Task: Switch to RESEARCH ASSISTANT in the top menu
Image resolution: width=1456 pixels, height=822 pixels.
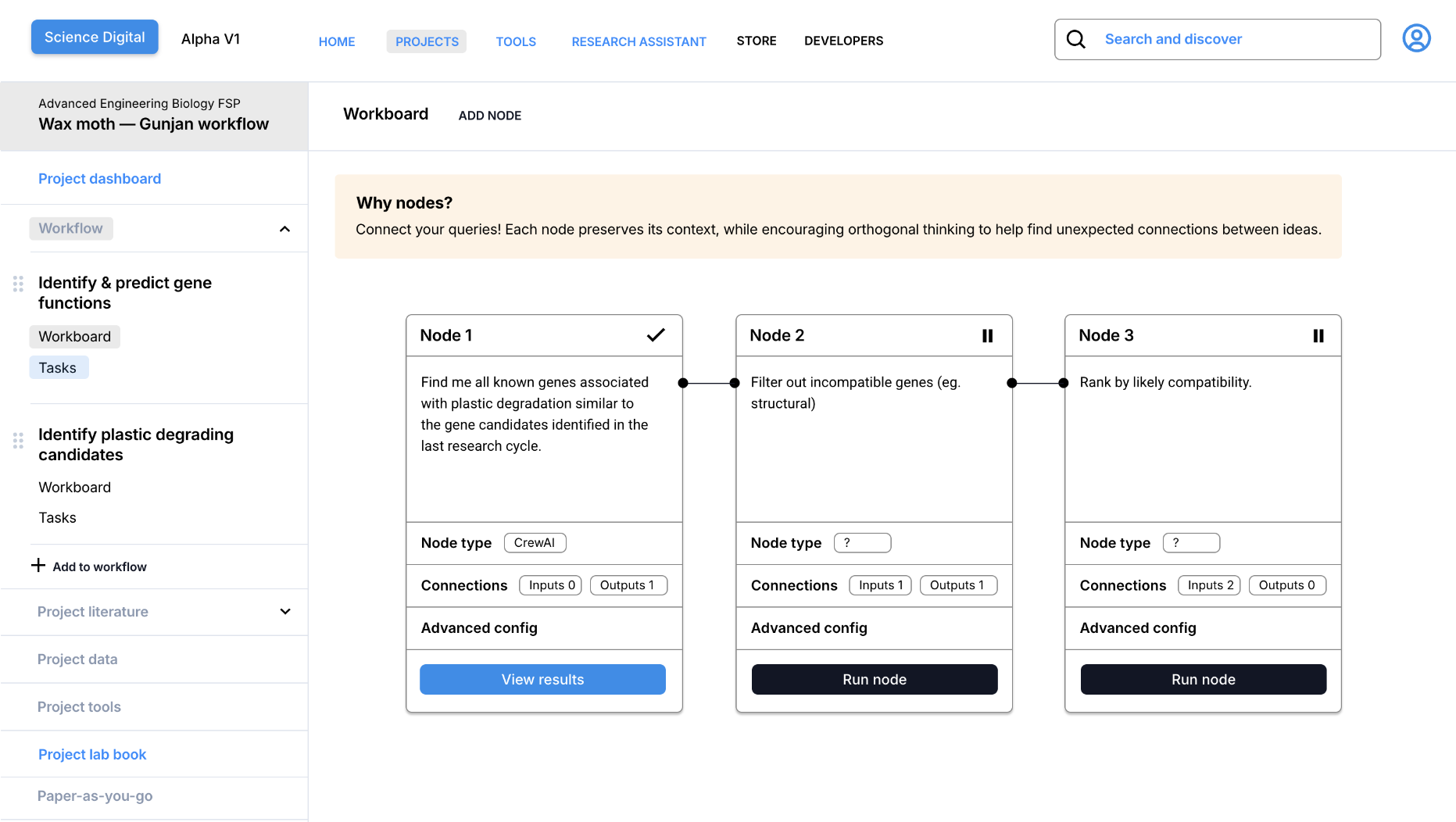Action: (x=639, y=41)
